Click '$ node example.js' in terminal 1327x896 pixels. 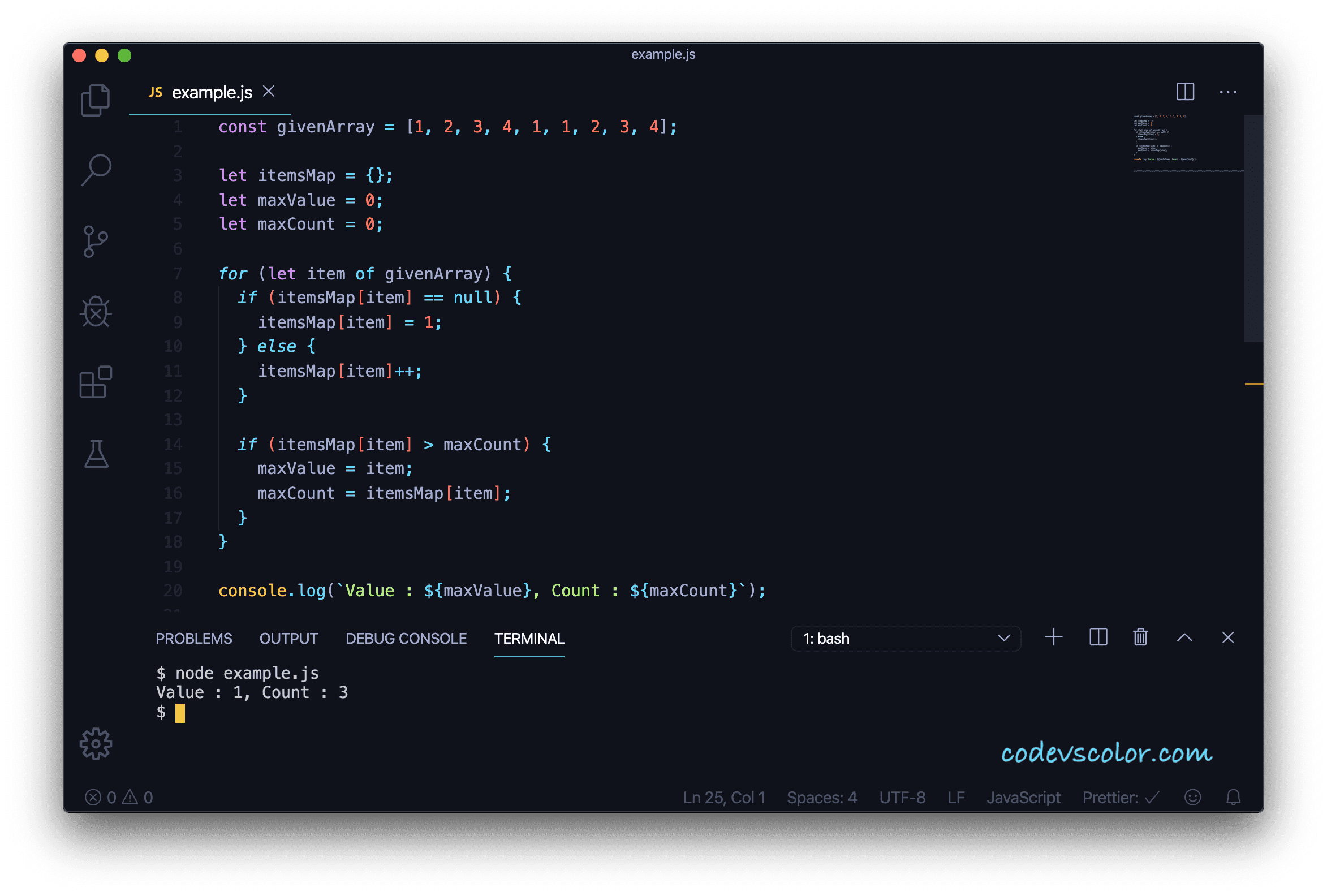[x=238, y=673]
